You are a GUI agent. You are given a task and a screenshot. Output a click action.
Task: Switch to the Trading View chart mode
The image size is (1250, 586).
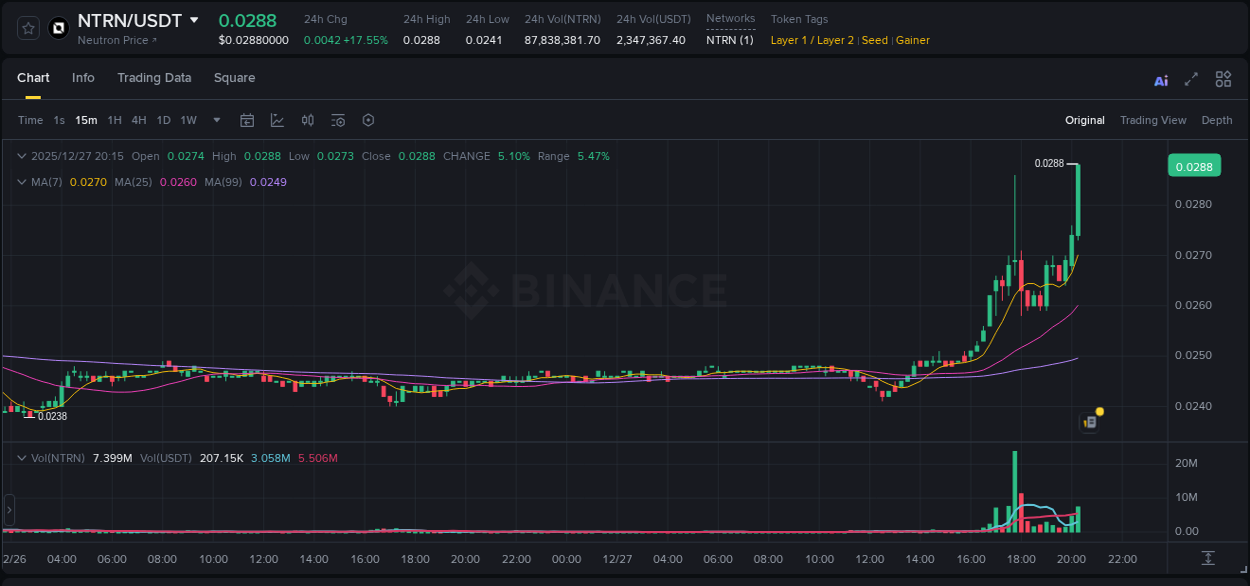click(1153, 120)
